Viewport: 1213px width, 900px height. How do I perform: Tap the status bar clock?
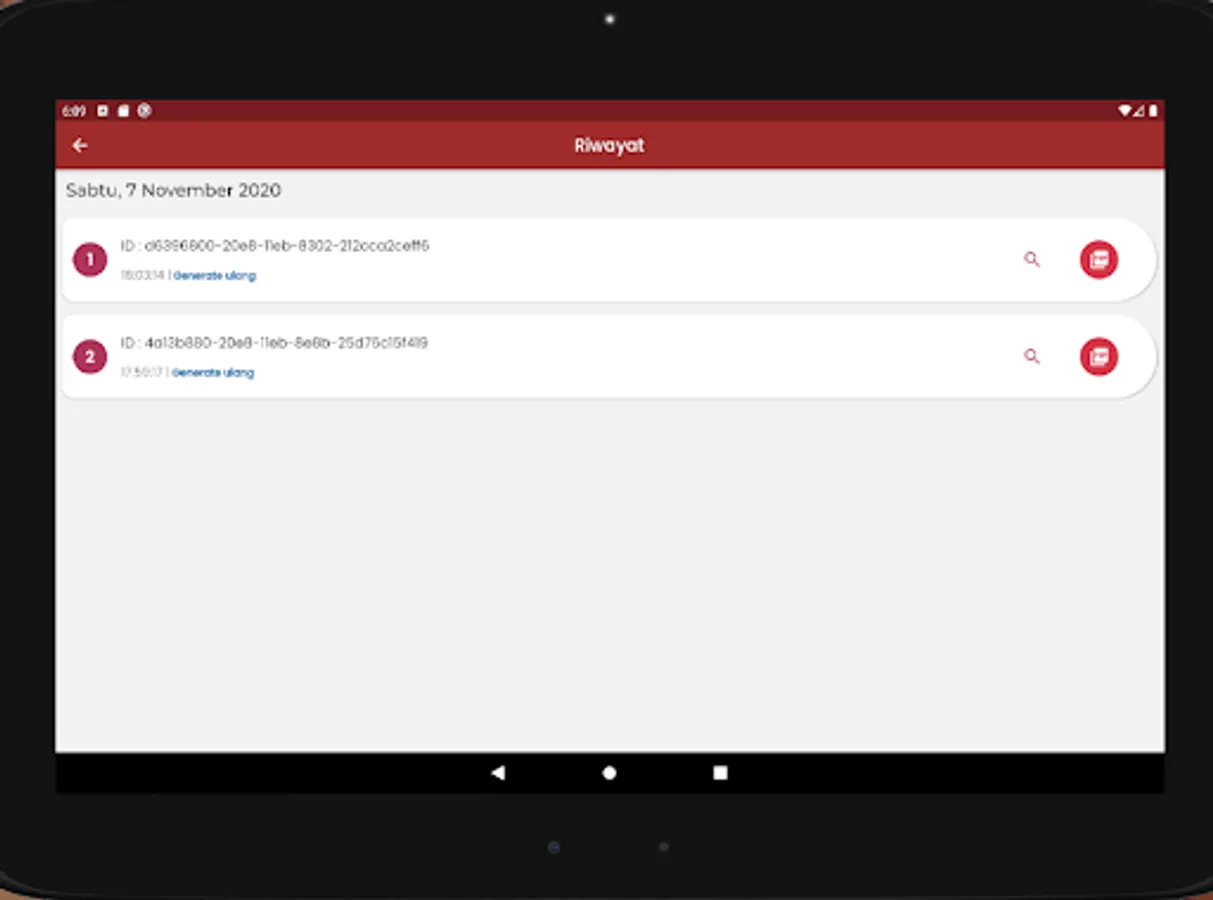click(x=74, y=111)
